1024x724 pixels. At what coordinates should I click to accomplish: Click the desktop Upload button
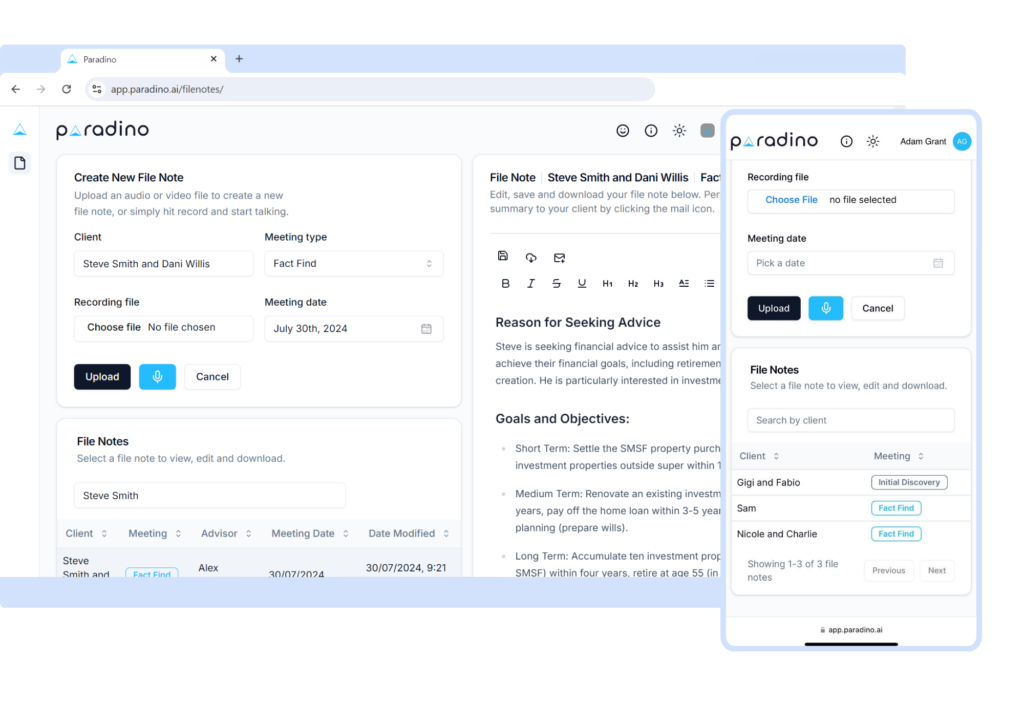click(102, 377)
